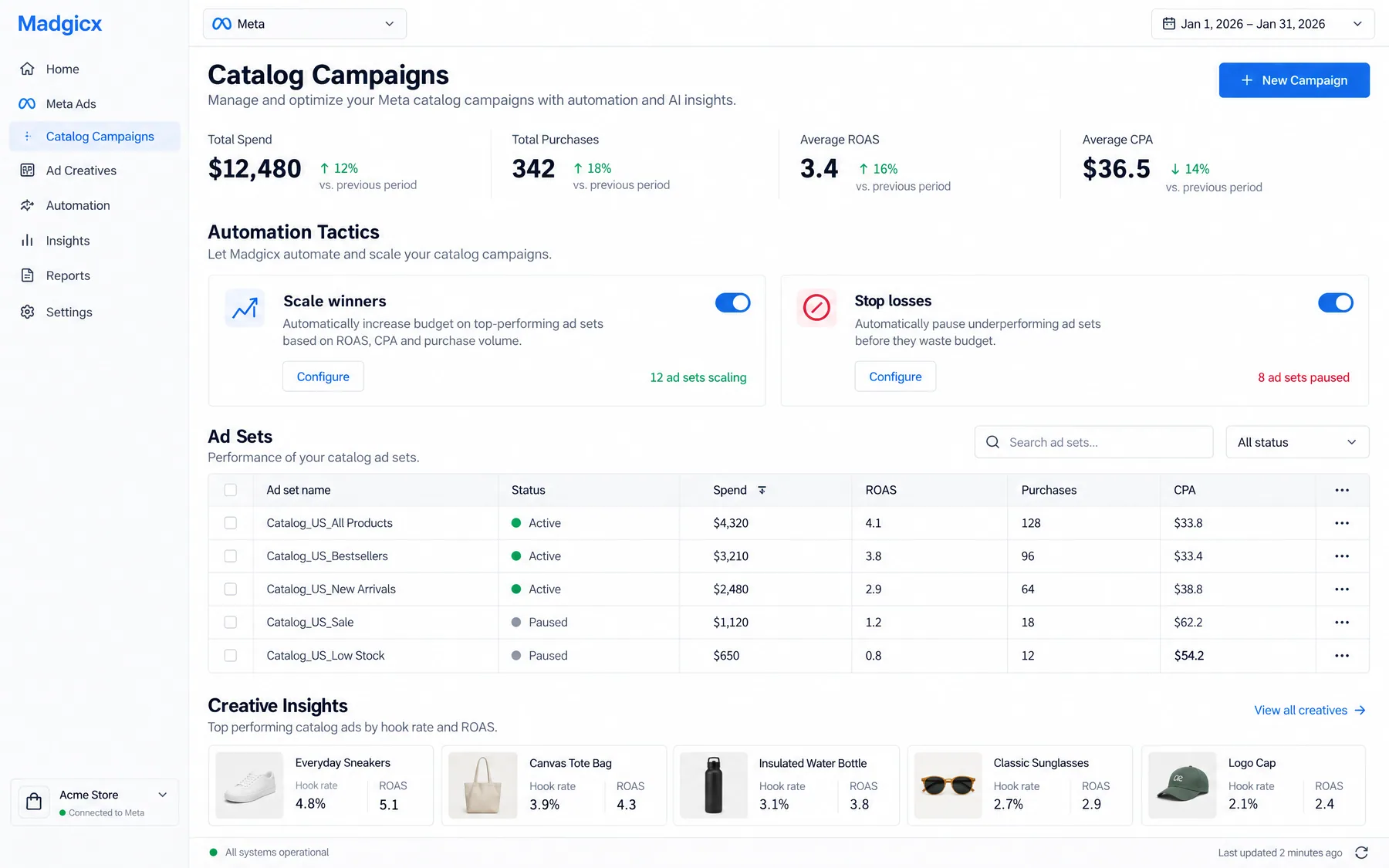This screenshot has height=868, width=1389.
Task: Click the New Campaign button
Action: pos(1294,80)
